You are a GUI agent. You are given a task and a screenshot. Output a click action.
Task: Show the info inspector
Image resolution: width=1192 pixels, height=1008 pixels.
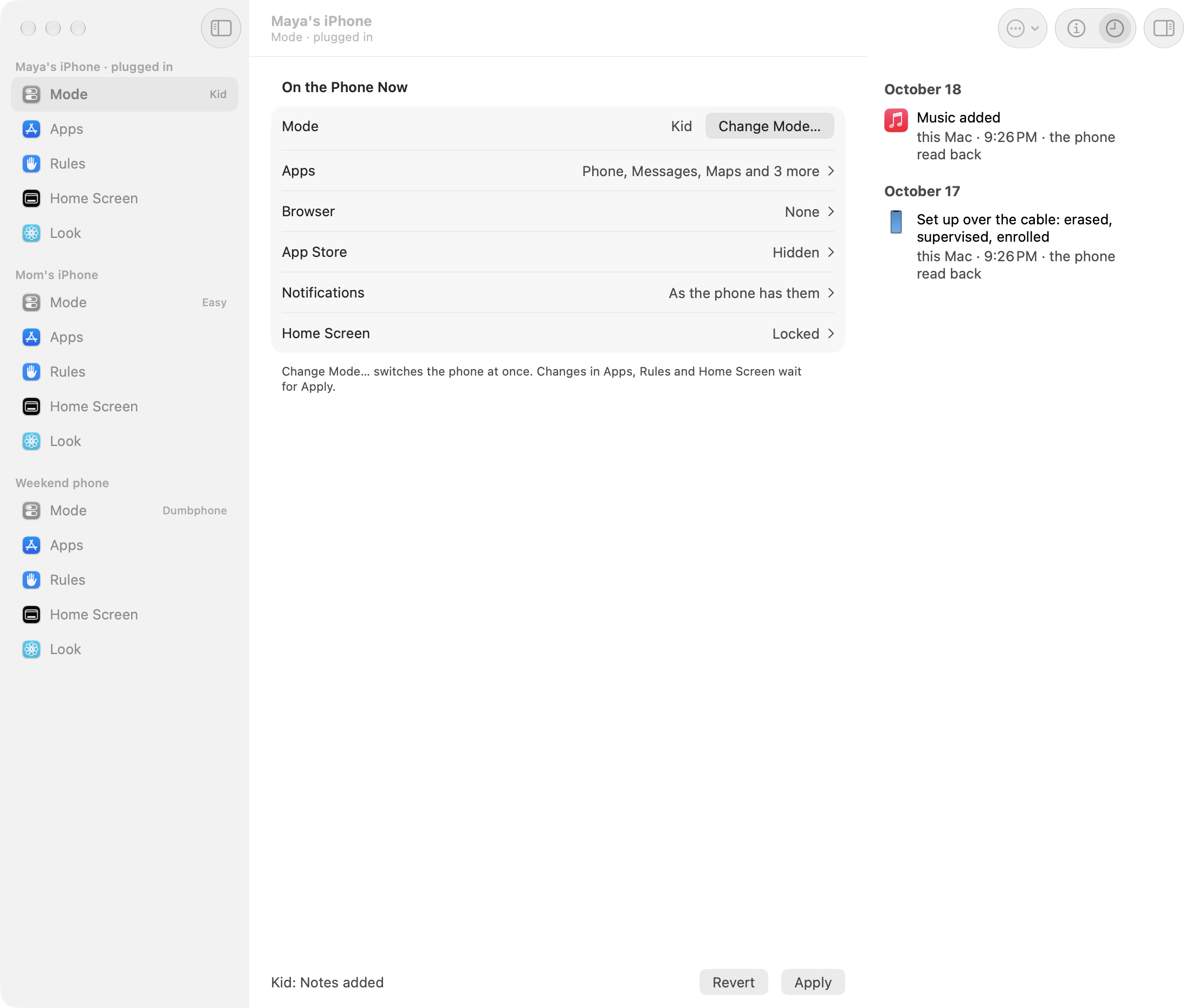click(x=1076, y=28)
